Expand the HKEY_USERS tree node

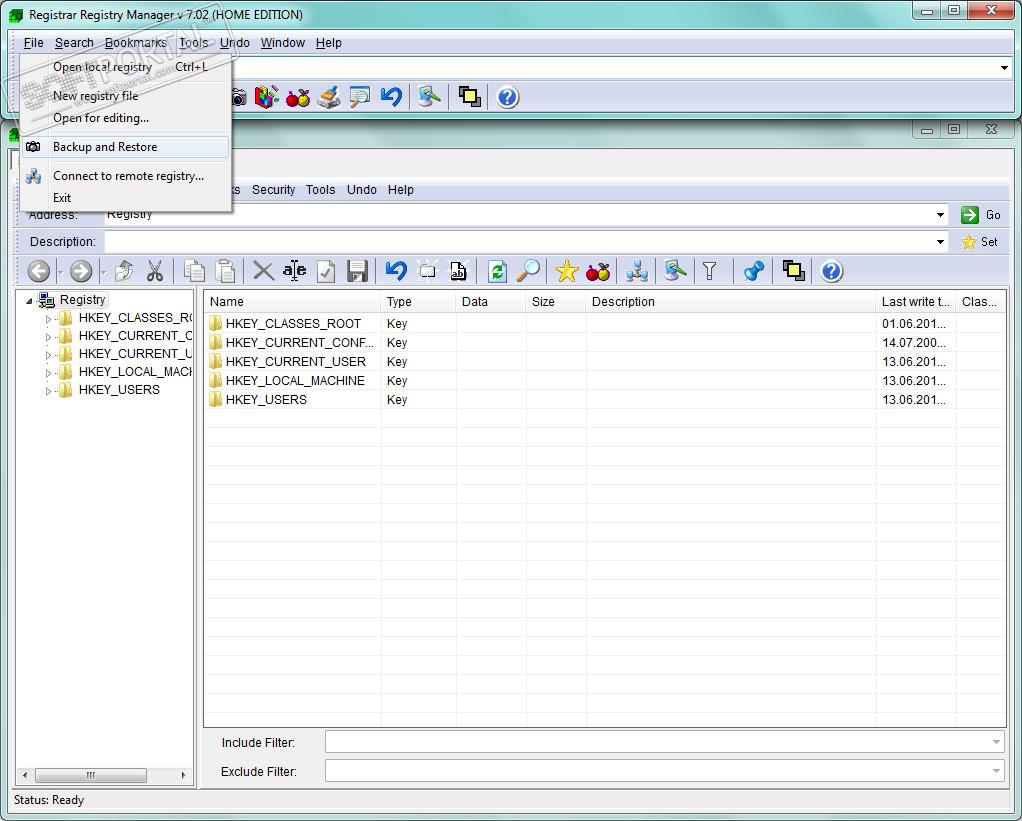48,392
